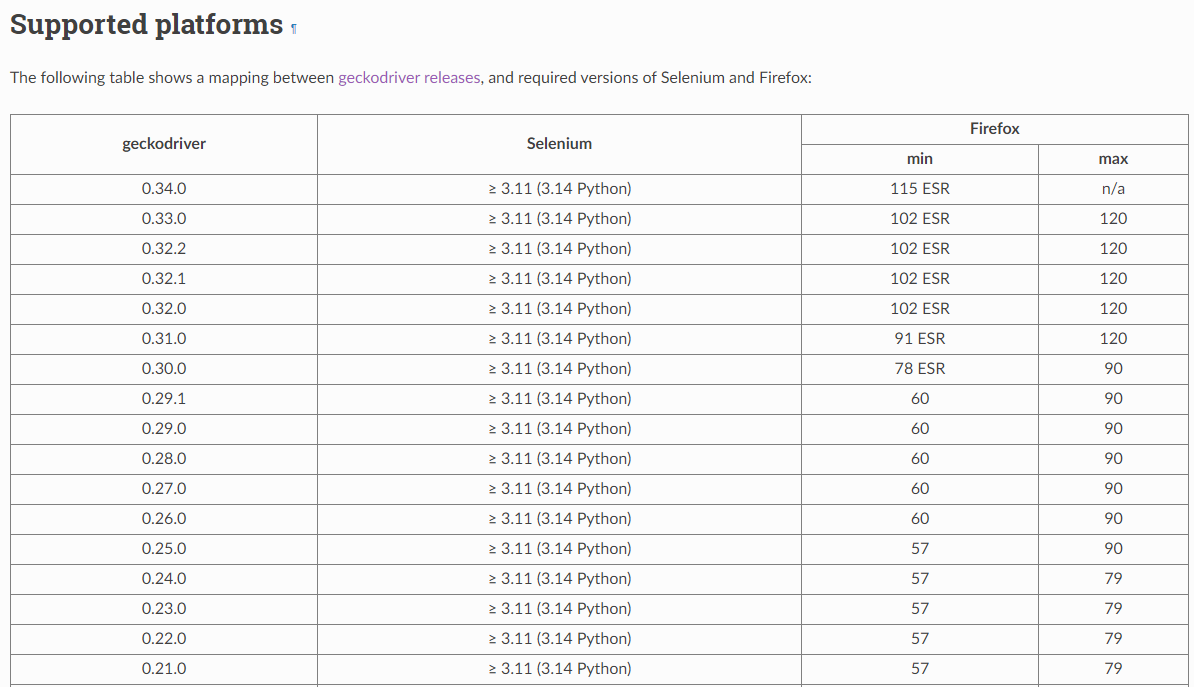The width and height of the screenshot is (1194, 687).
Task: Click the Firefox column header
Action: coord(994,129)
